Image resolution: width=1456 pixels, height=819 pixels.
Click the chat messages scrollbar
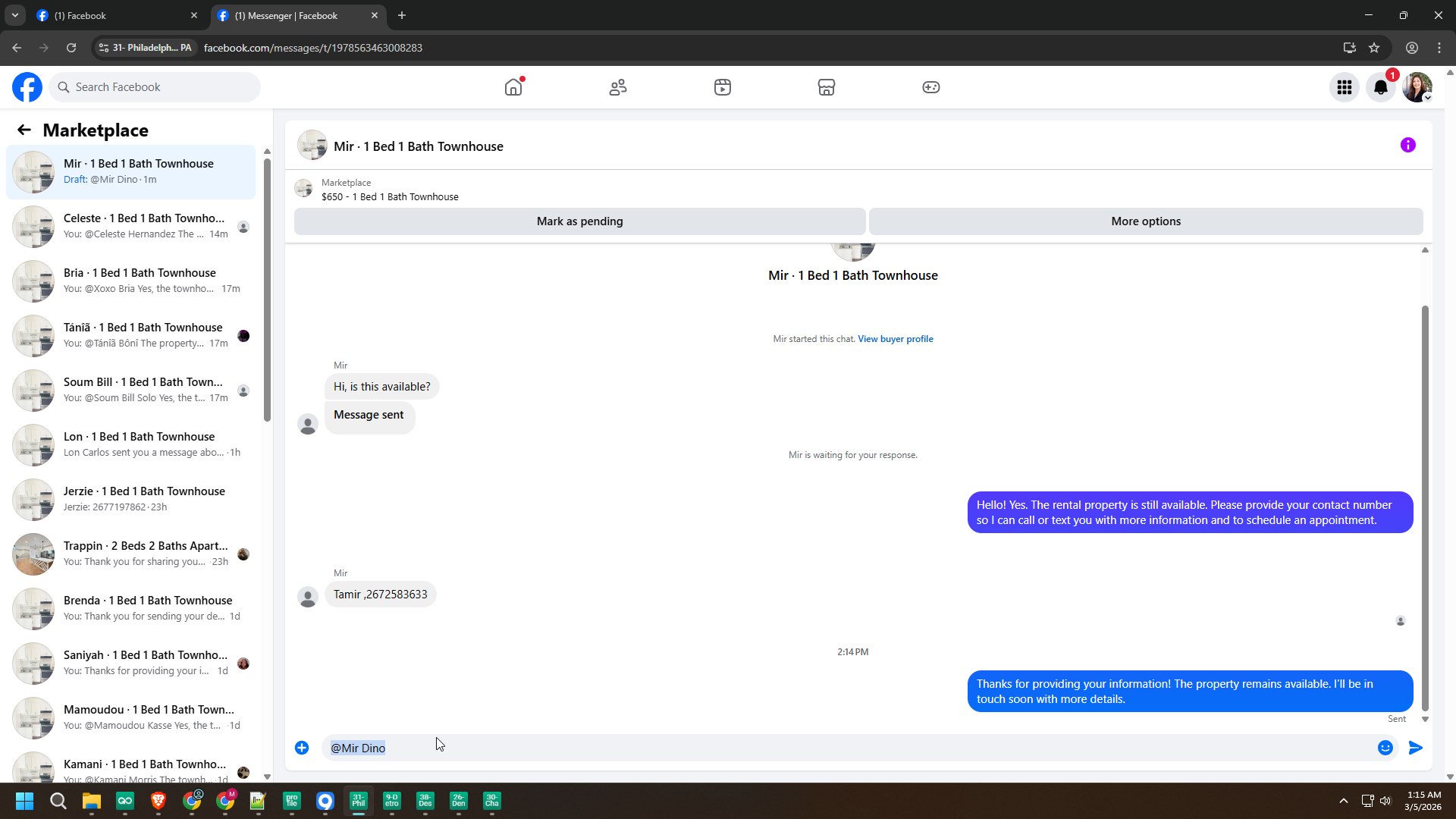1425,508
